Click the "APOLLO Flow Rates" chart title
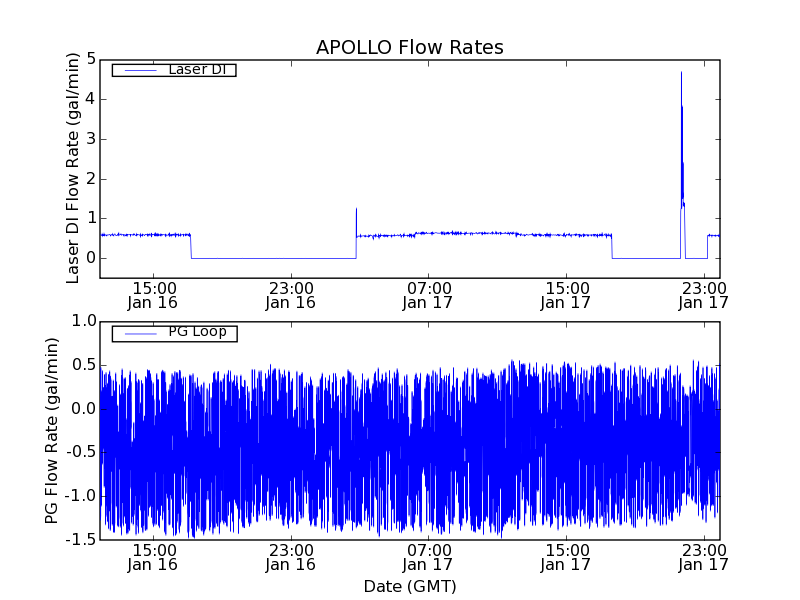This screenshot has height=600, width=800. [x=410, y=47]
